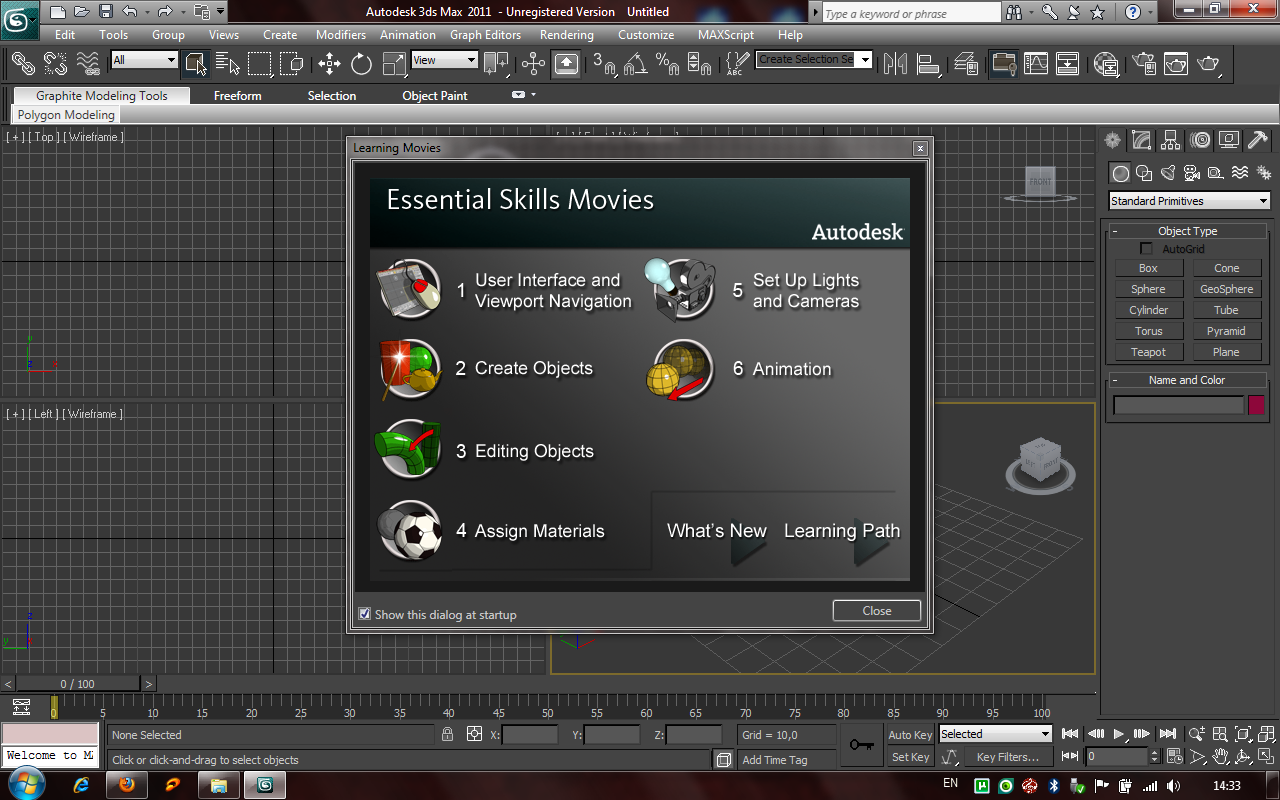Select the Select and Uniform Scale tool
This screenshot has height=800, width=1280.
(394, 63)
